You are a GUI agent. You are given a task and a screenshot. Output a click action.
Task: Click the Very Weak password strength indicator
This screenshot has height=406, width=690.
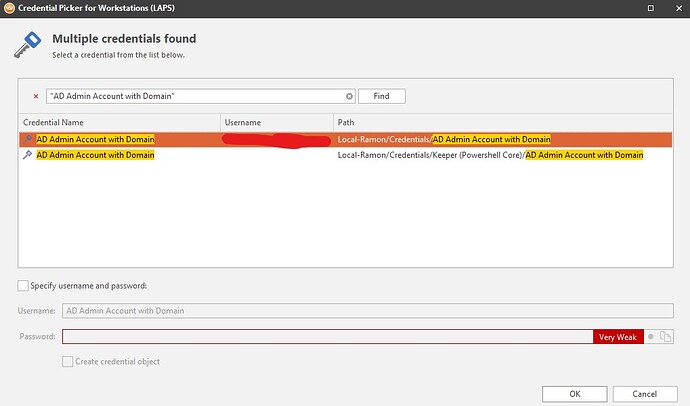click(618, 337)
